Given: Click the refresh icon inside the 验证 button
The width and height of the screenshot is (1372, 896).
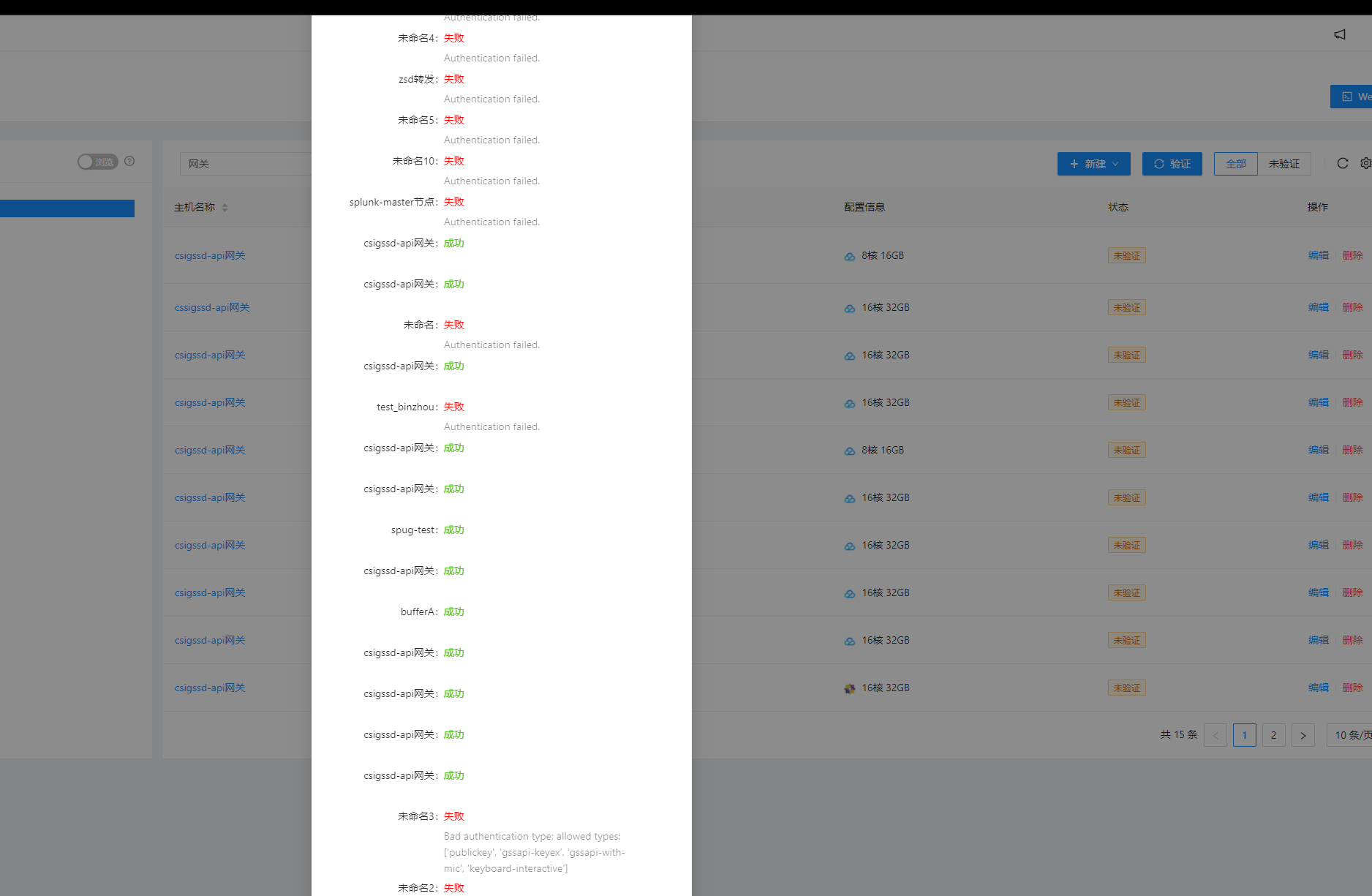Looking at the screenshot, I should tap(1159, 164).
